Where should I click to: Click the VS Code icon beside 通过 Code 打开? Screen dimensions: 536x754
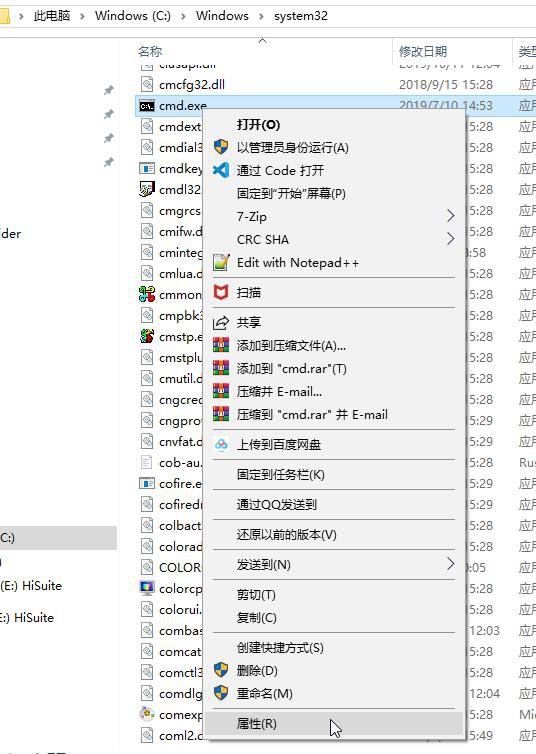tap(221, 170)
